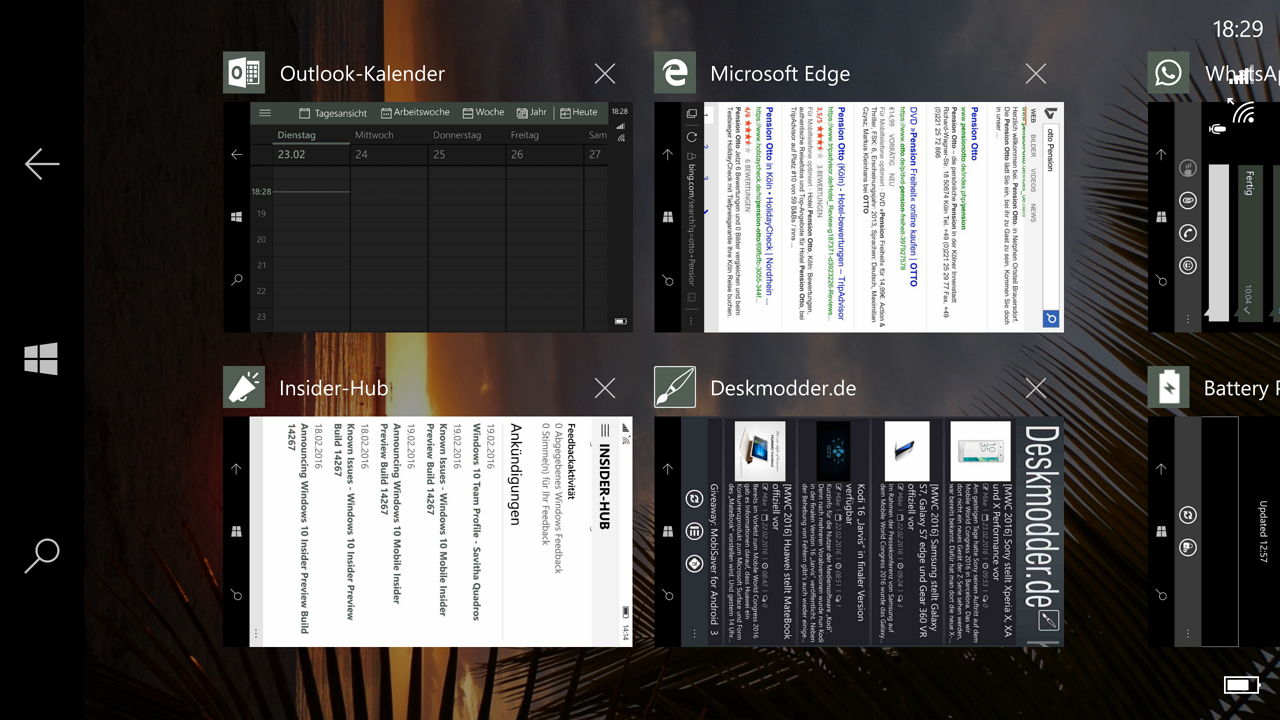1280x720 pixels.
Task: Tap the 'otto Pension' search field
Action: point(1050,215)
